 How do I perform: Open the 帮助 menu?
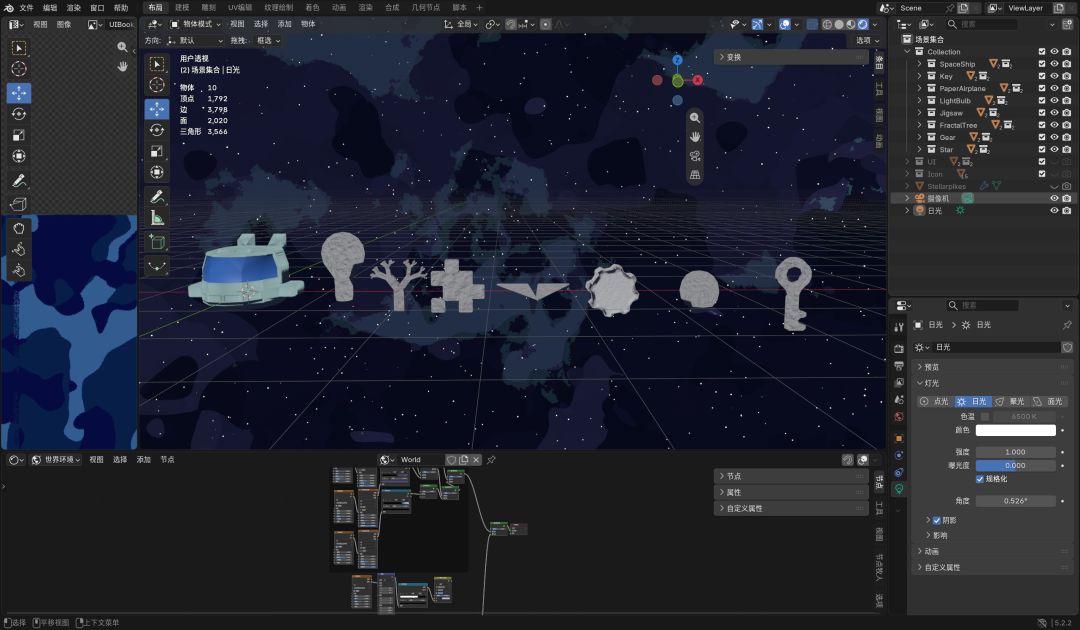(121, 8)
